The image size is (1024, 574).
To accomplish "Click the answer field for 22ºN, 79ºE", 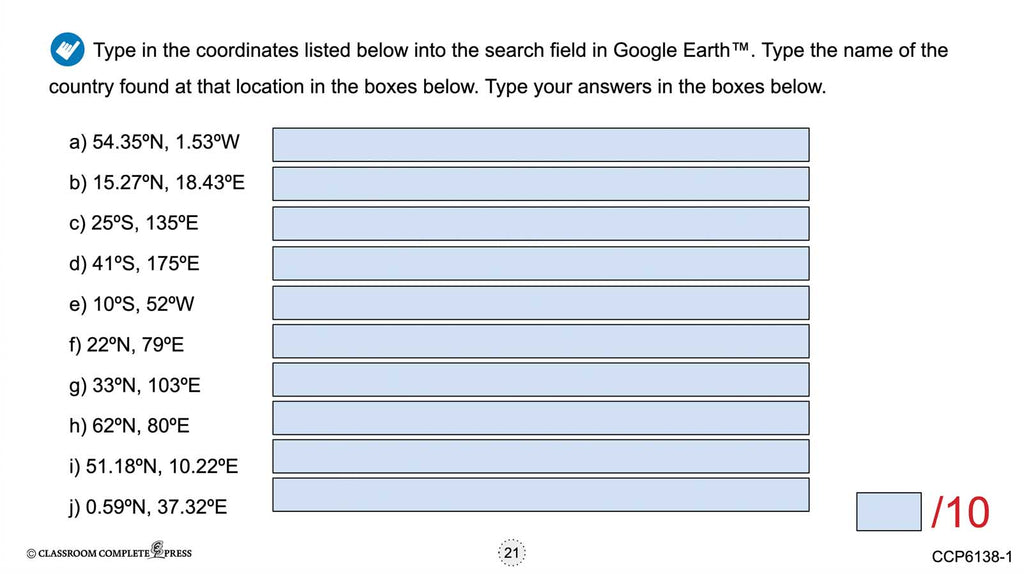I will coord(540,341).
